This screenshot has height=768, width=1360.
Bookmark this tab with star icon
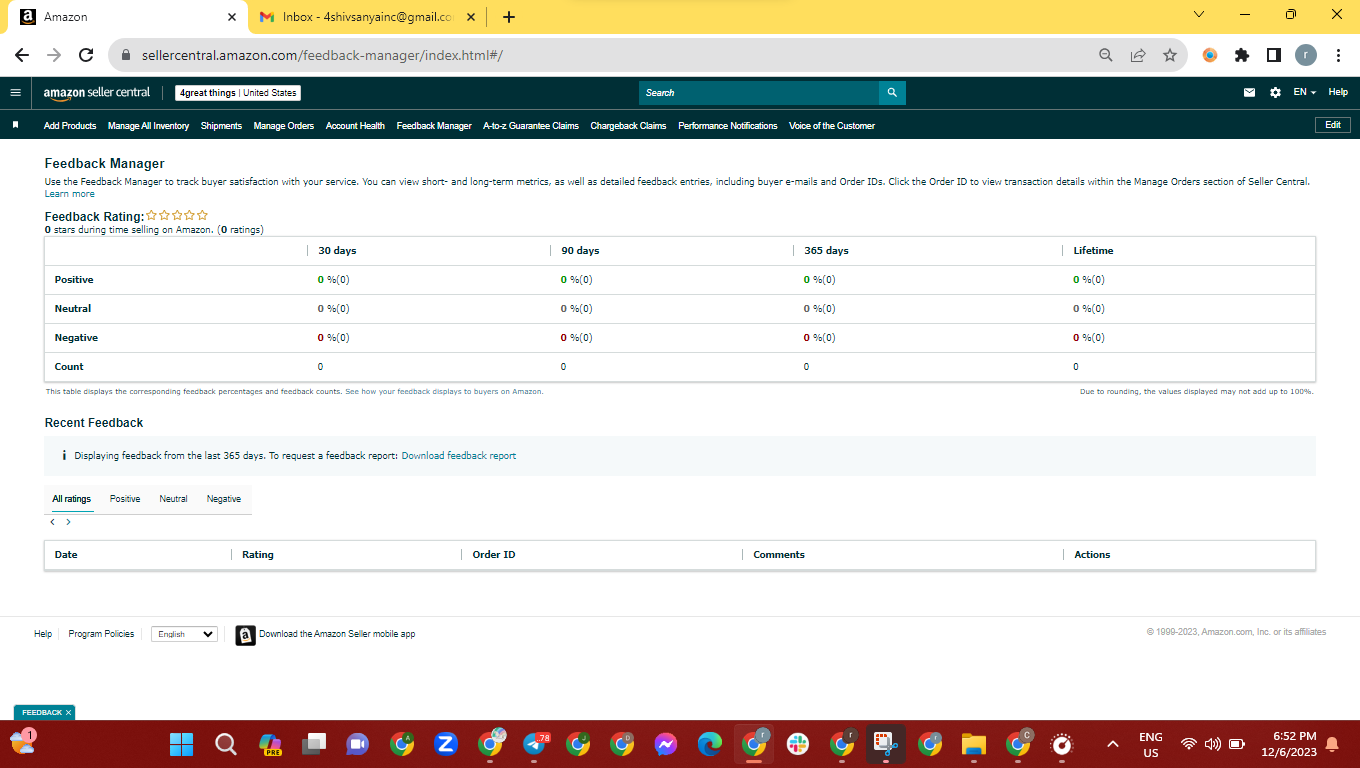(1169, 56)
